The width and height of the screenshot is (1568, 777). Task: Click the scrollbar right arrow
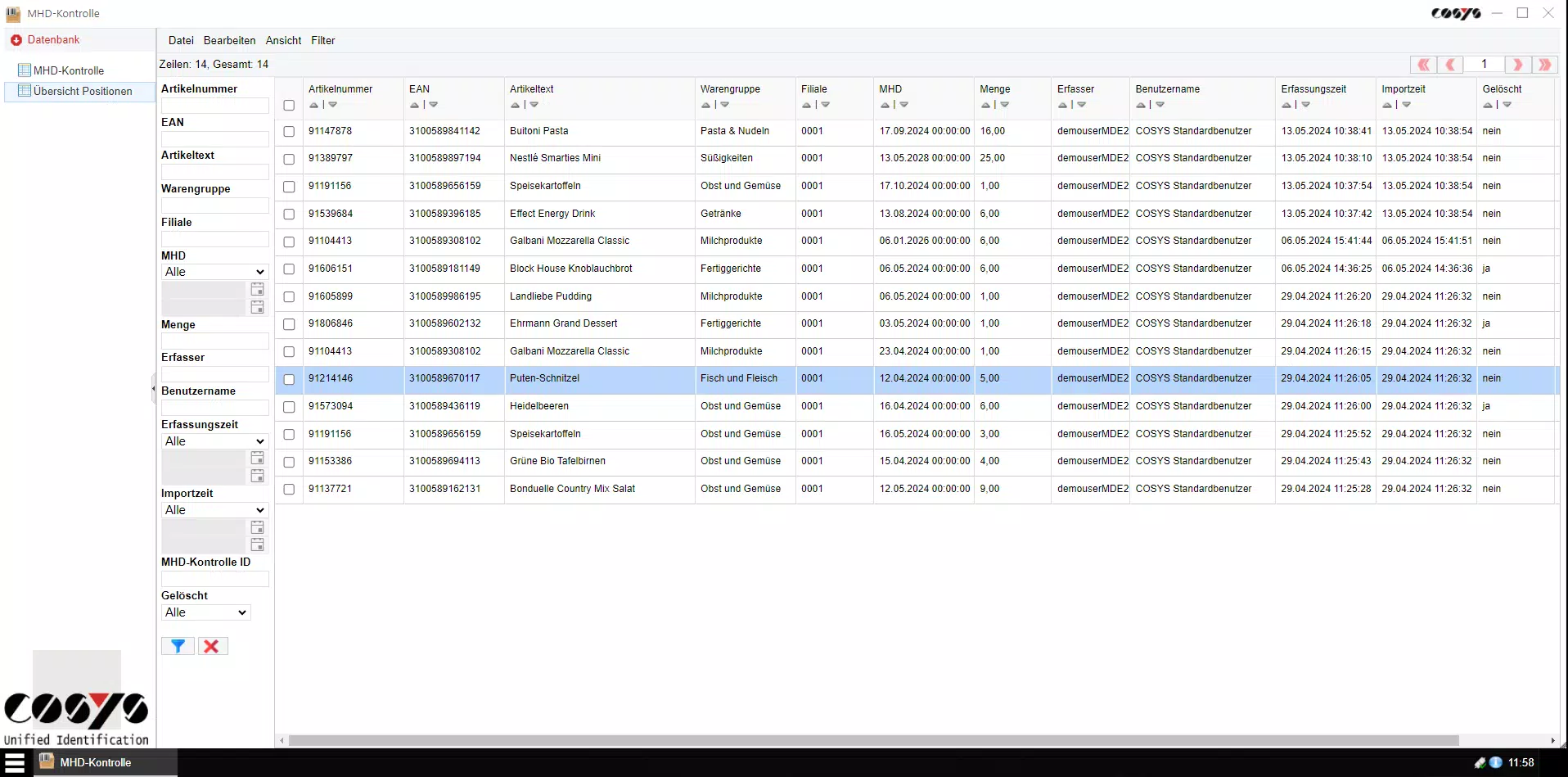click(x=1552, y=740)
